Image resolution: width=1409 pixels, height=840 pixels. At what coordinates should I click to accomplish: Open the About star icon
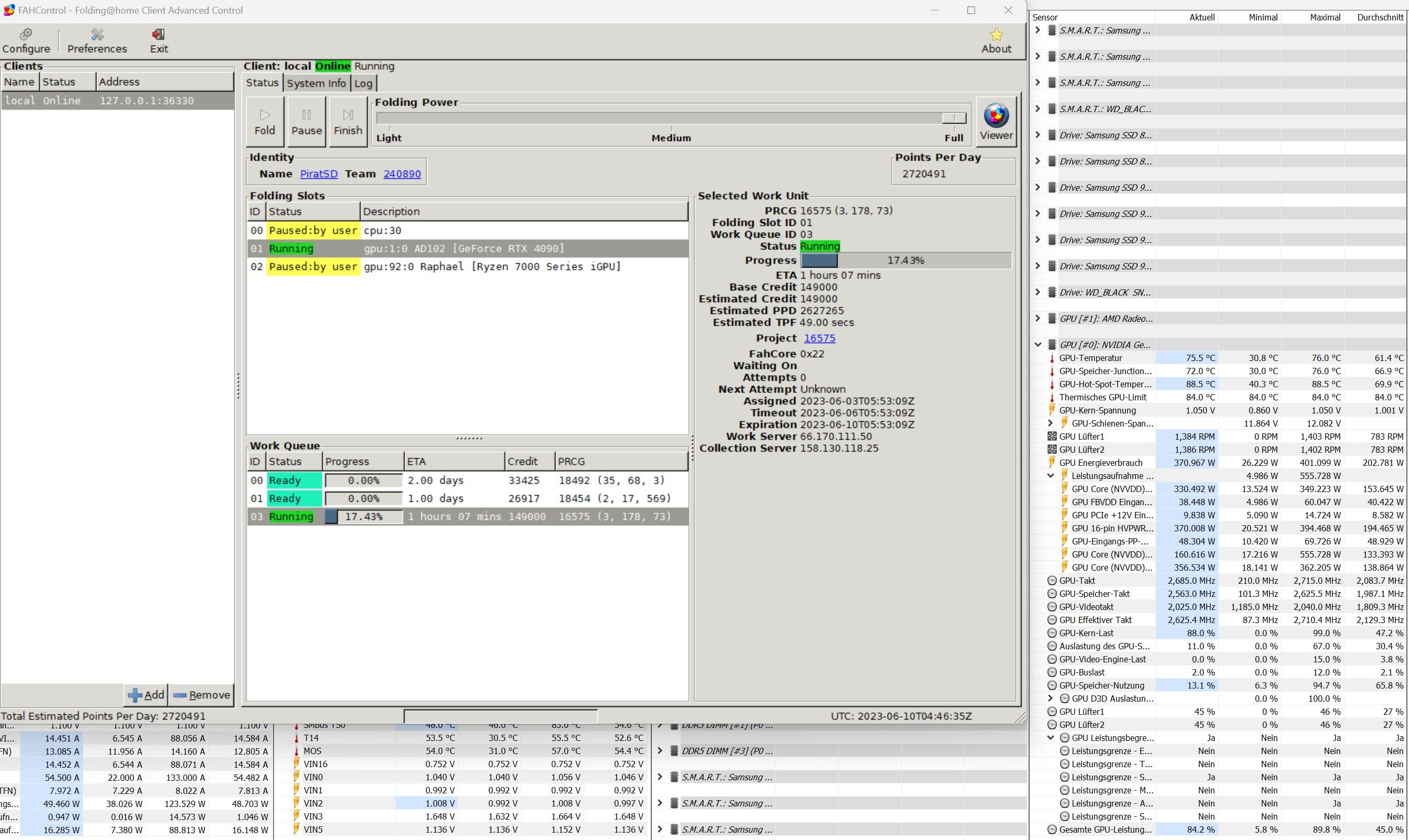pyautogui.click(x=996, y=41)
